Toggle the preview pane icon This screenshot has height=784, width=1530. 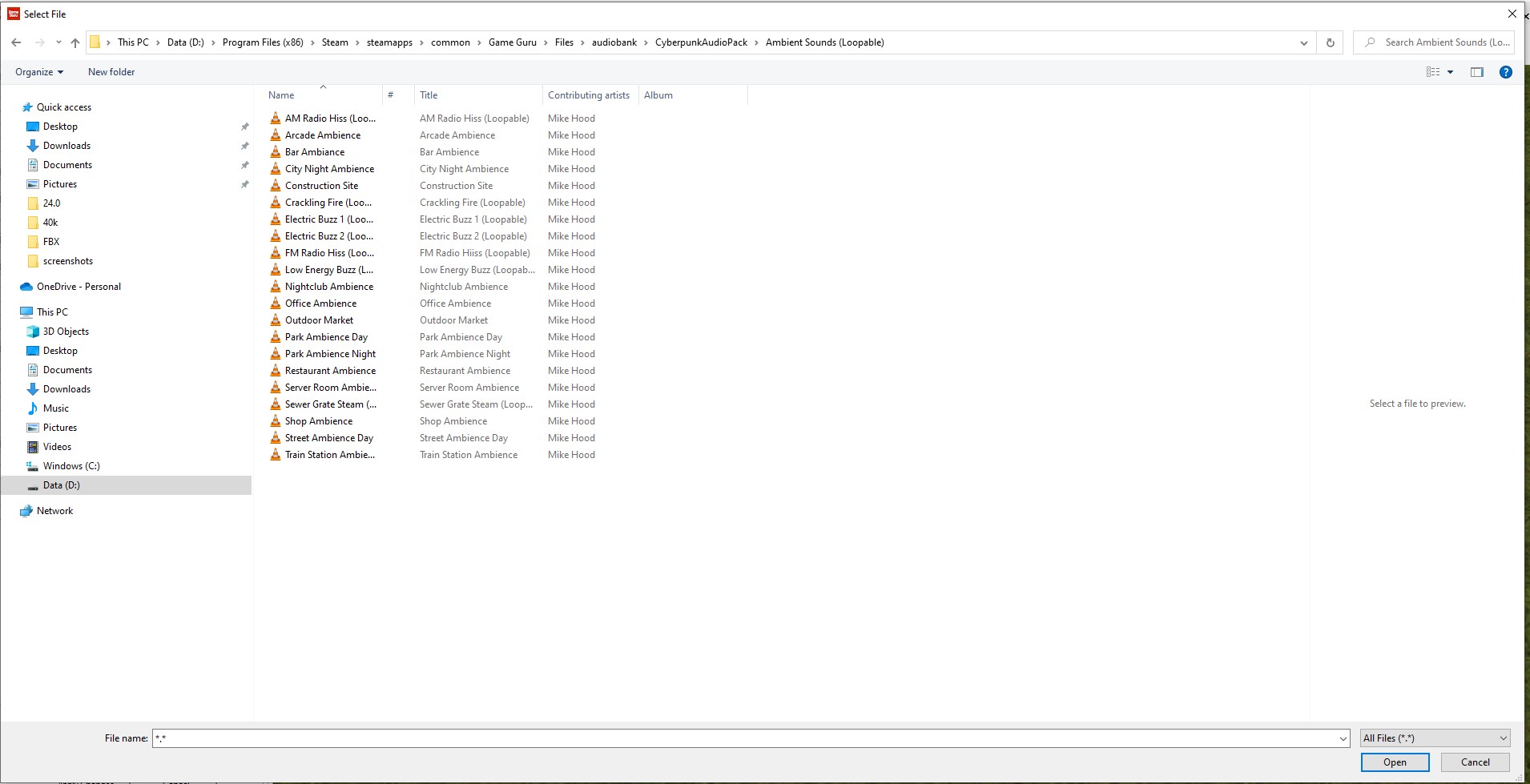(1477, 72)
